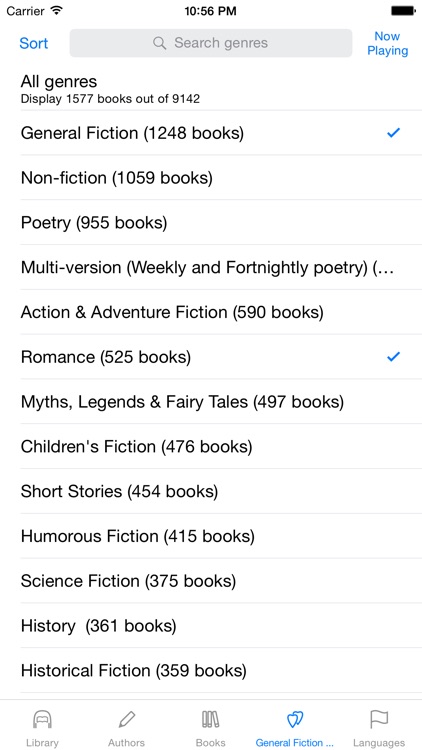Viewport: 422px width, 750px height.
Task: Check the Poetry (955 books) genre
Action: click(211, 222)
